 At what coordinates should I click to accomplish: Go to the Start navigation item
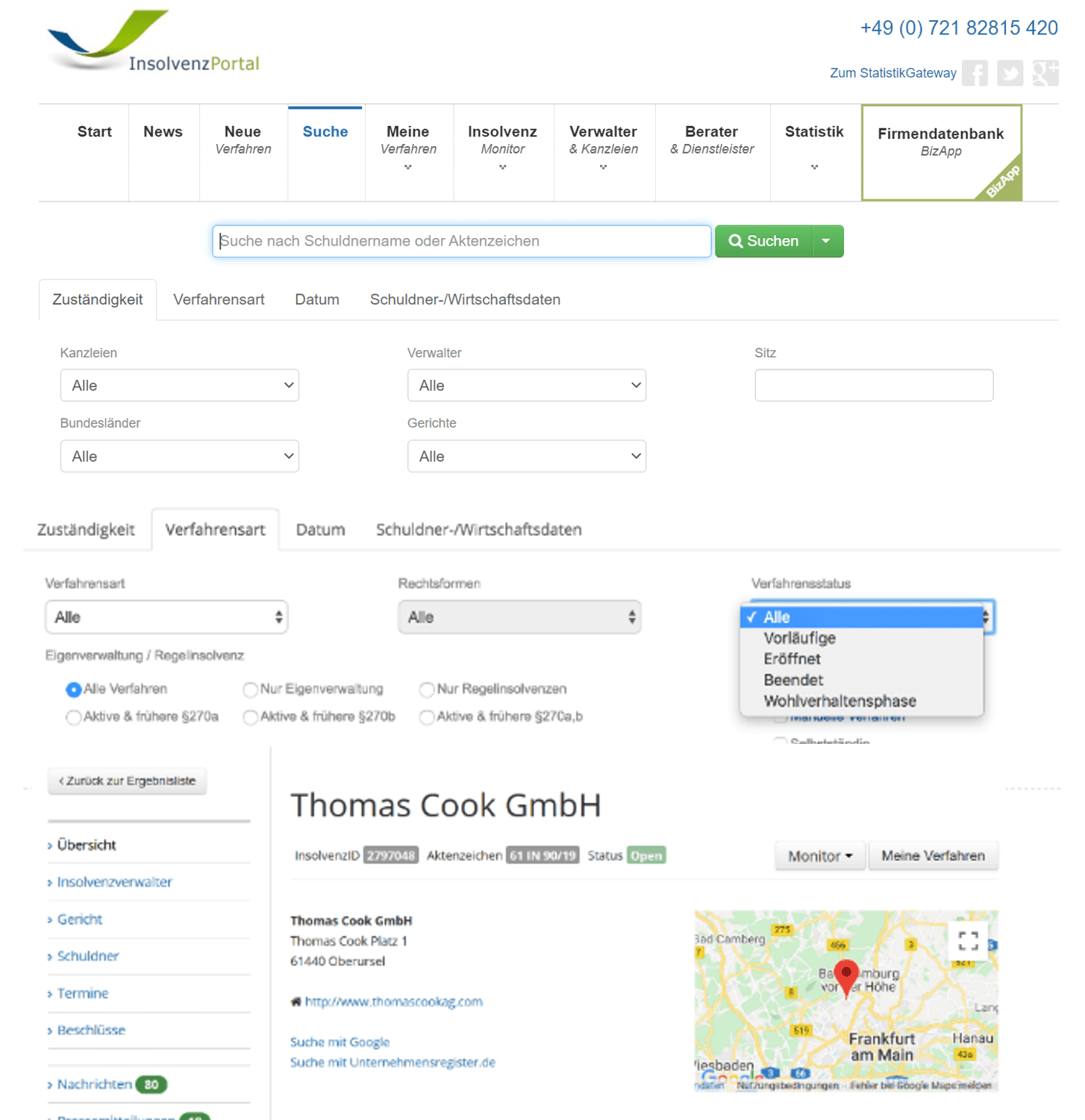coord(95,131)
